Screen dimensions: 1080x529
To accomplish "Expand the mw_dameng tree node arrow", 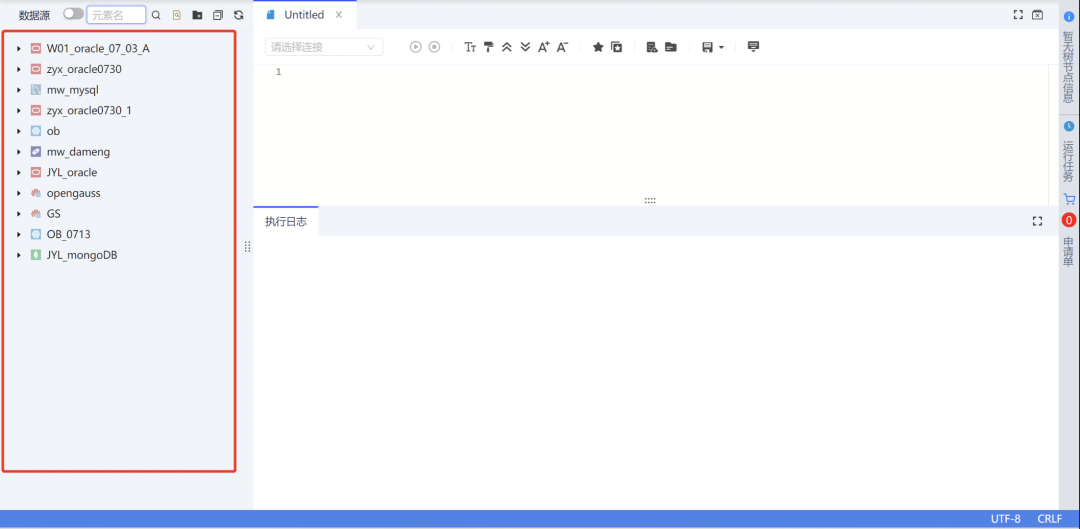I will tap(19, 152).
